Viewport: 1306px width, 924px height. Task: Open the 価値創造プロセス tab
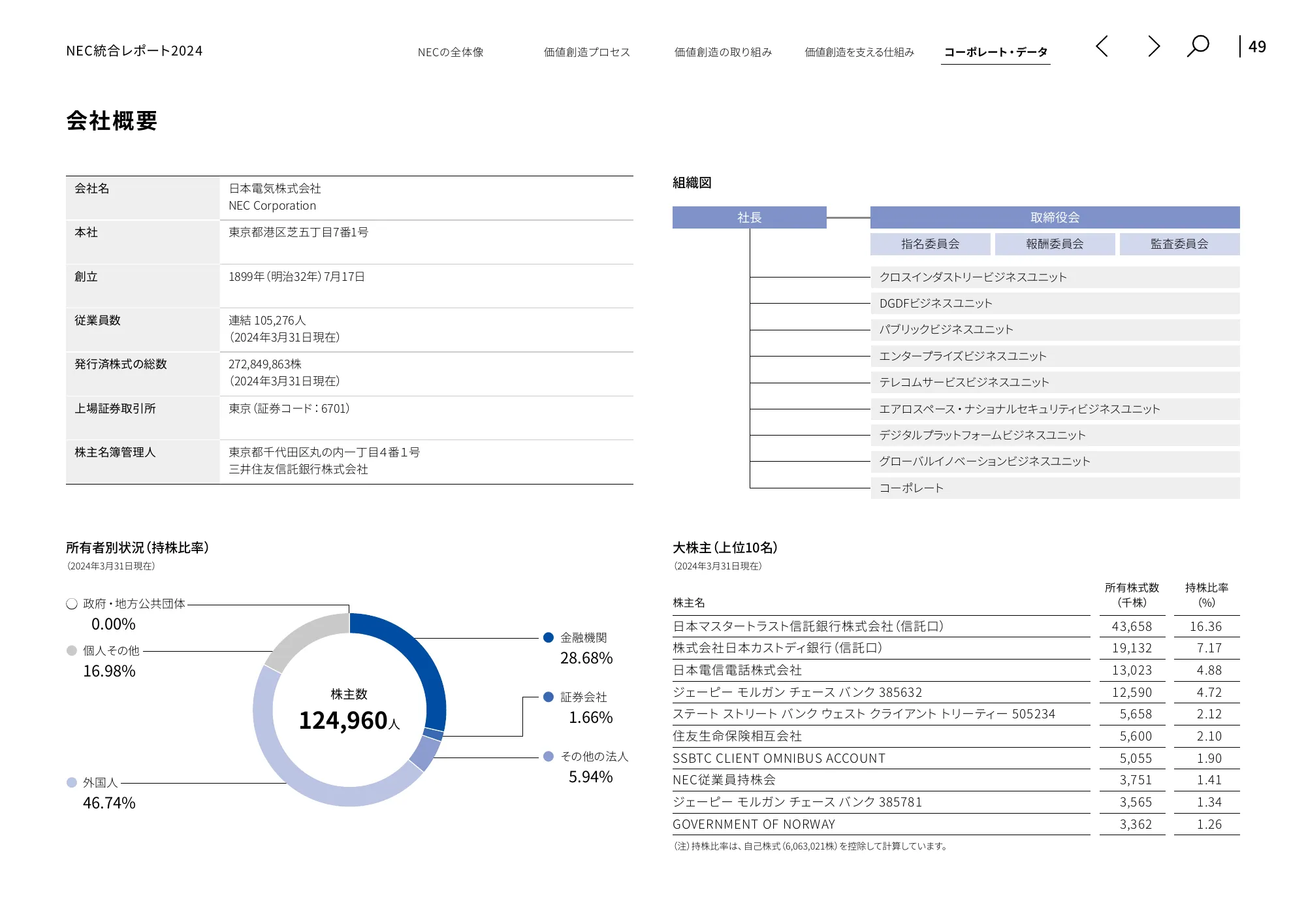click(587, 52)
